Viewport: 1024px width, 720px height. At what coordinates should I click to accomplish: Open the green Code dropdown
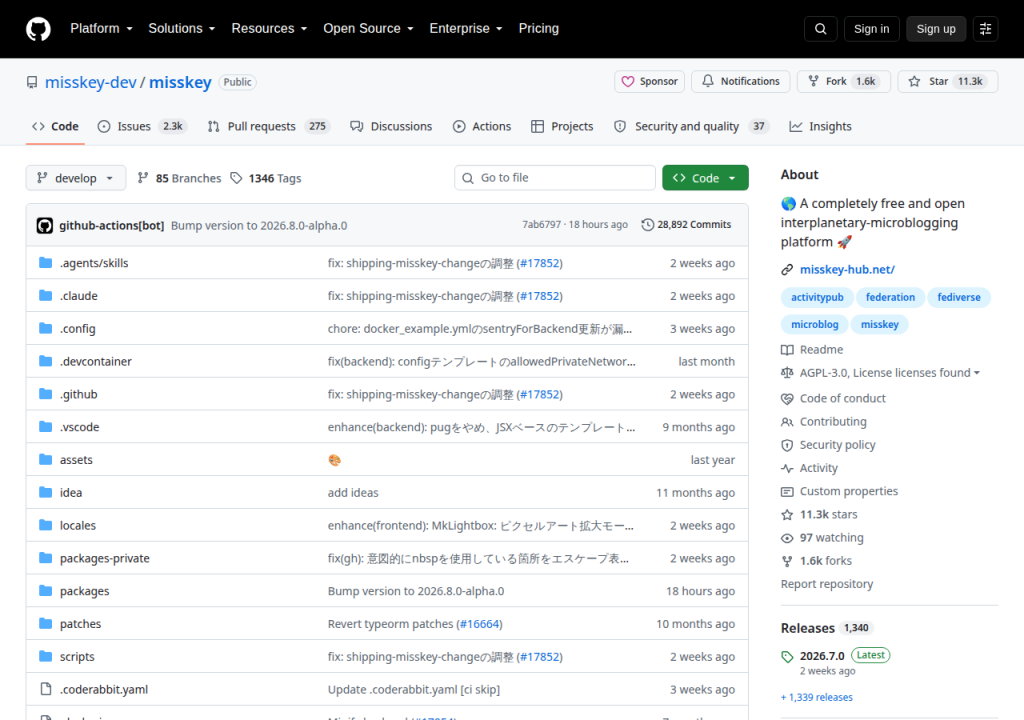pyautogui.click(x=705, y=178)
